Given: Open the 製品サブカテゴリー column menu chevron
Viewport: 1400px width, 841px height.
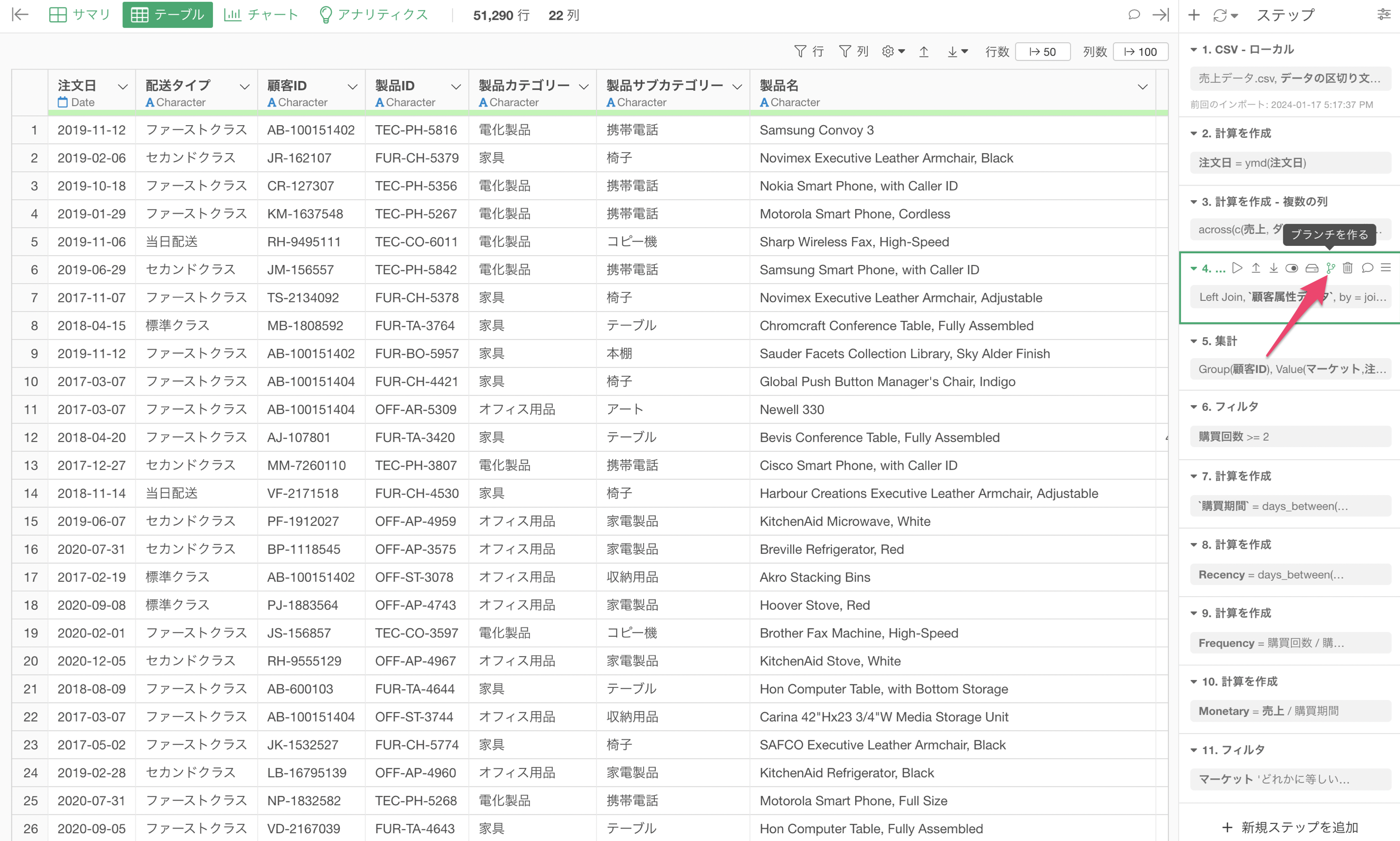Looking at the screenshot, I should [737, 87].
